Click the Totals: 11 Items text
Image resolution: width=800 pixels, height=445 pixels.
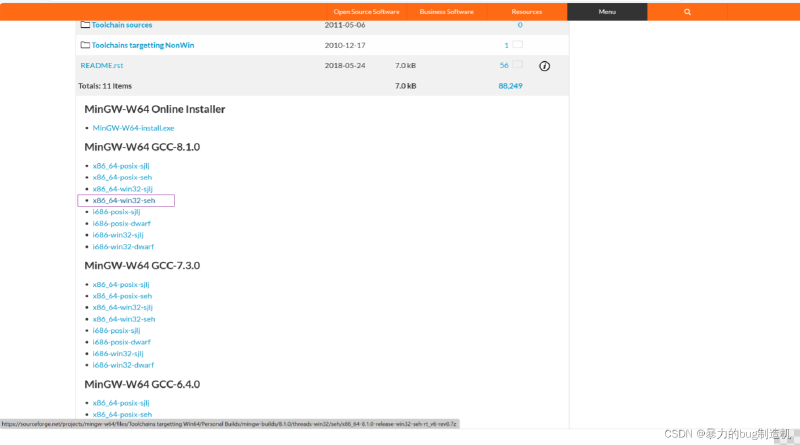click(x=105, y=86)
